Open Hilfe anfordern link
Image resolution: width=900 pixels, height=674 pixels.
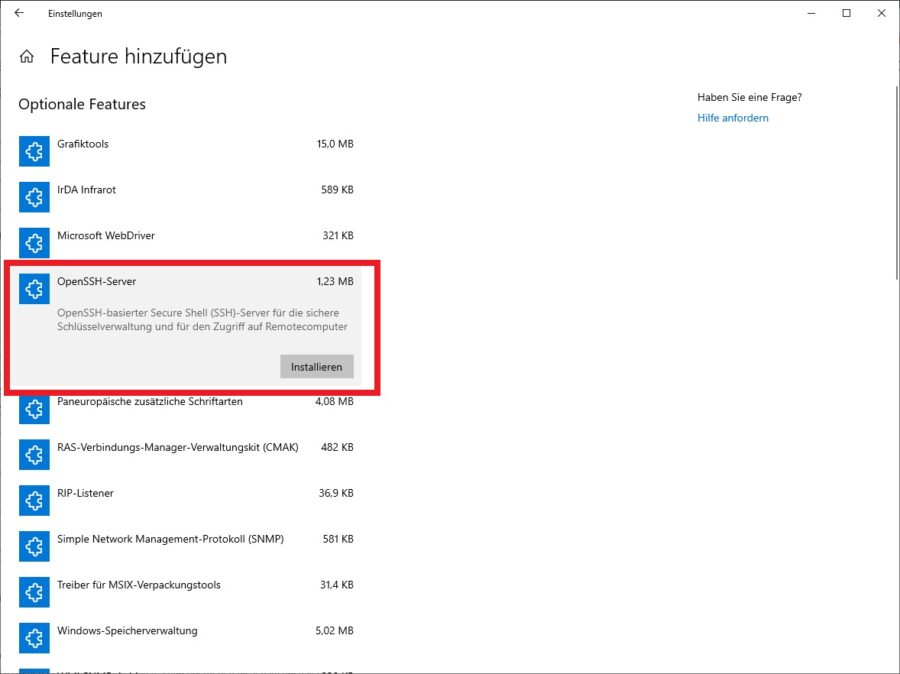point(732,117)
